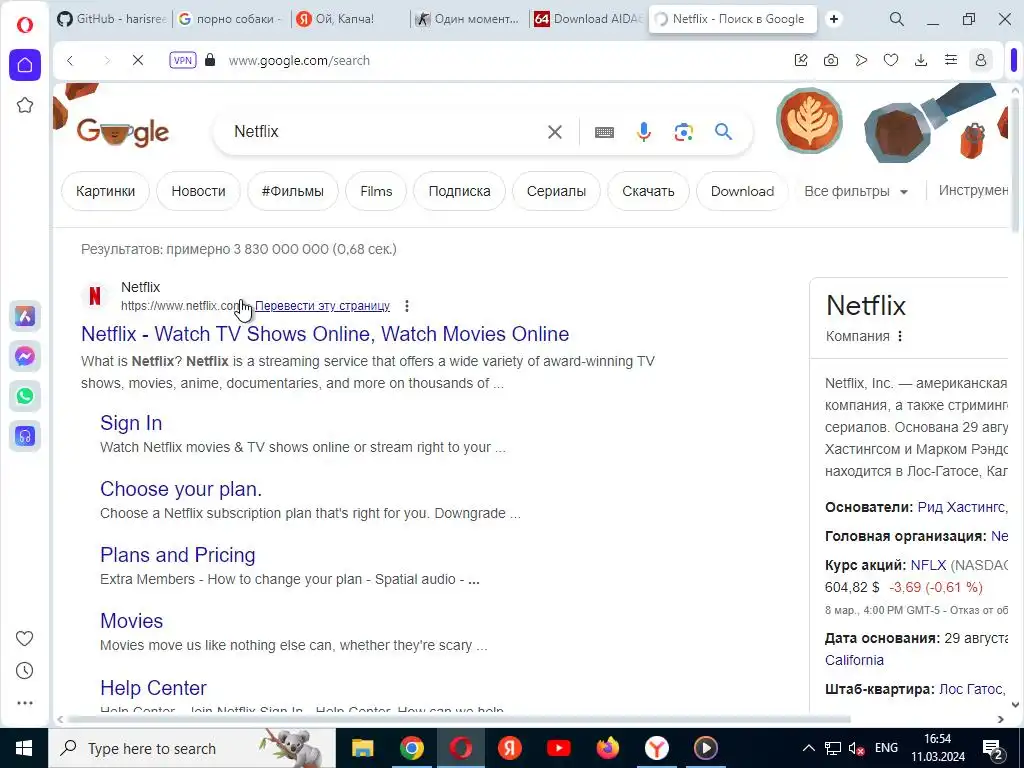The height and width of the screenshot is (768, 1024).
Task: Open result options three dots menu
Action: [407, 306]
